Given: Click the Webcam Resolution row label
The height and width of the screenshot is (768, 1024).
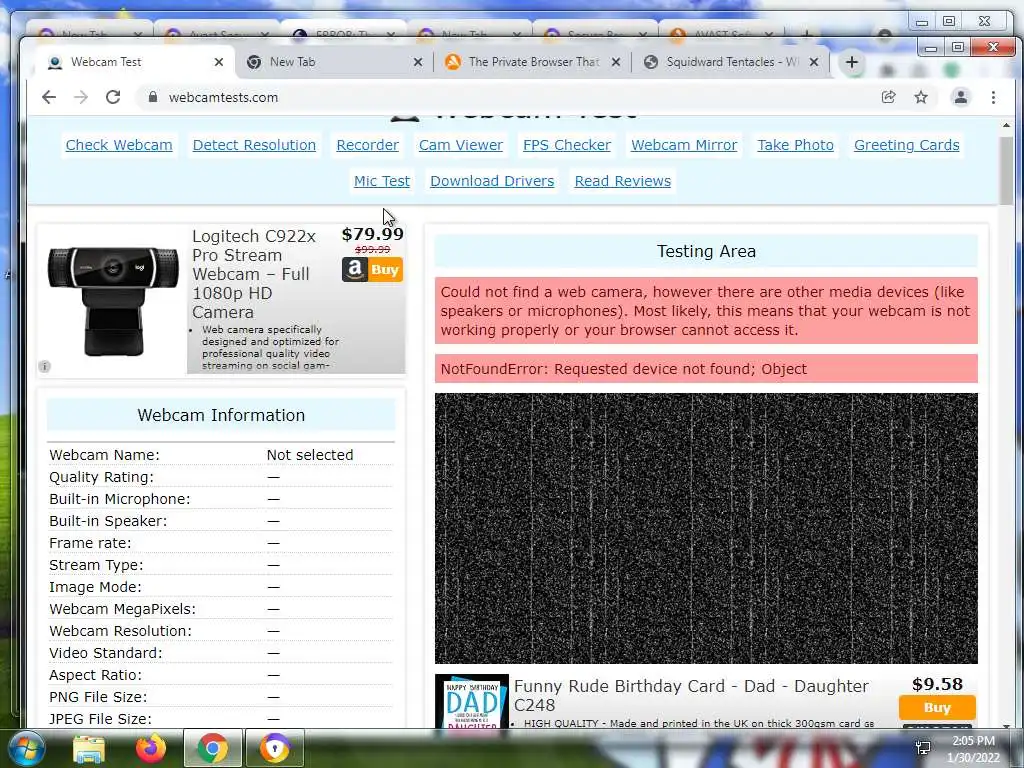Looking at the screenshot, I should coord(120,632).
